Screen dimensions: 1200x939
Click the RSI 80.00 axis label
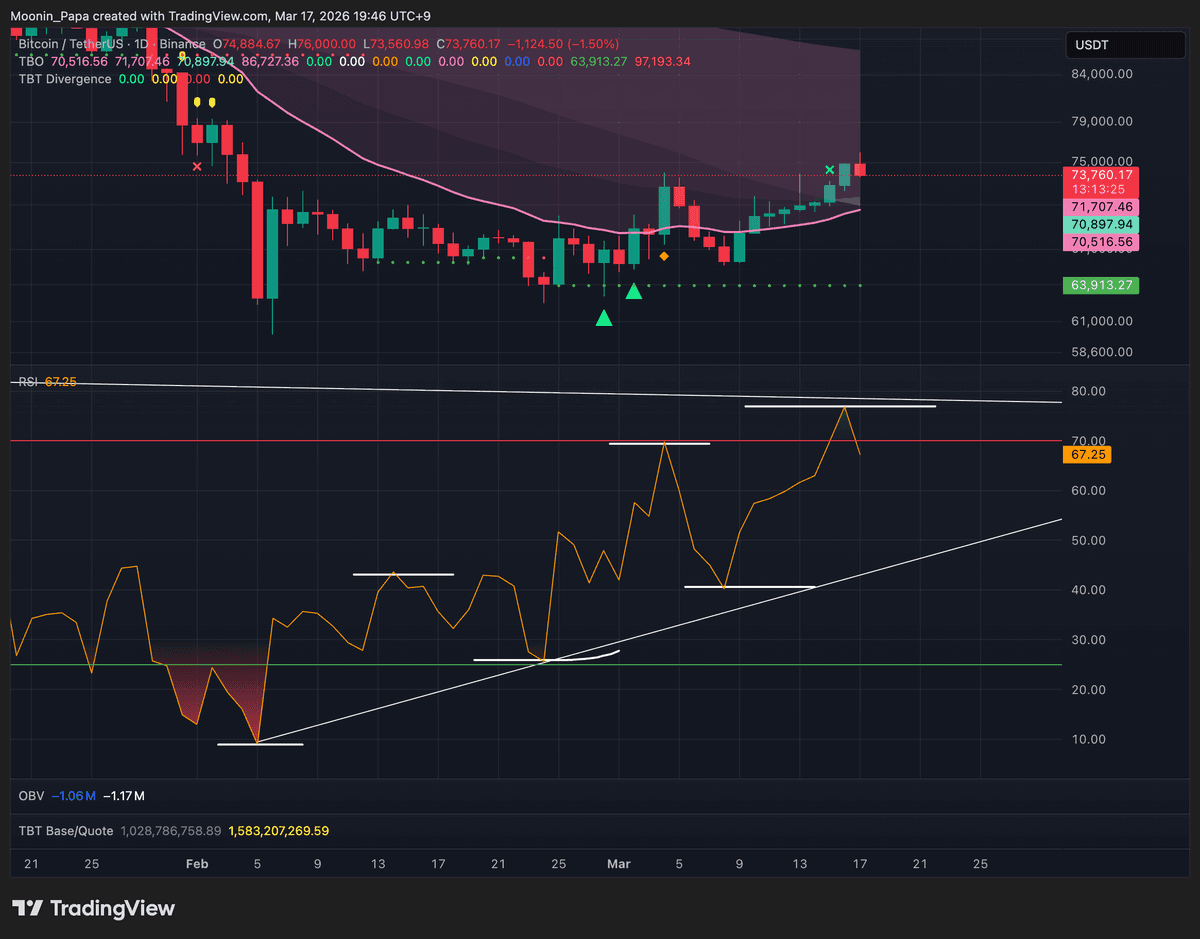pyautogui.click(x=1086, y=391)
